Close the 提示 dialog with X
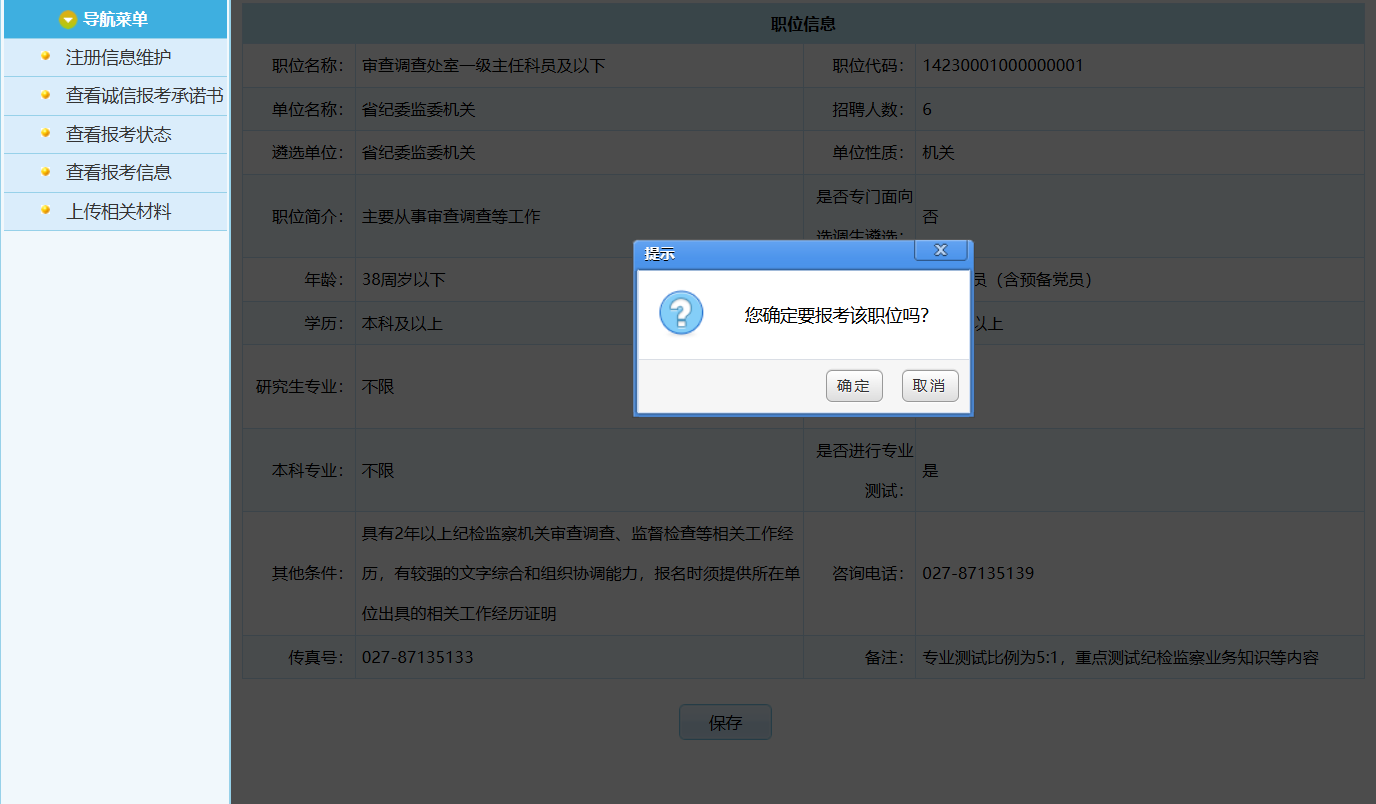Image resolution: width=1376 pixels, height=804 pixels. 940,251
